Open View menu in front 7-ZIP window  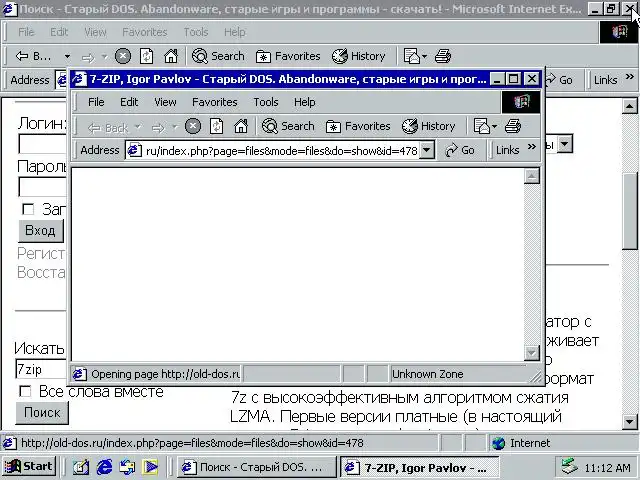(165, 102)
